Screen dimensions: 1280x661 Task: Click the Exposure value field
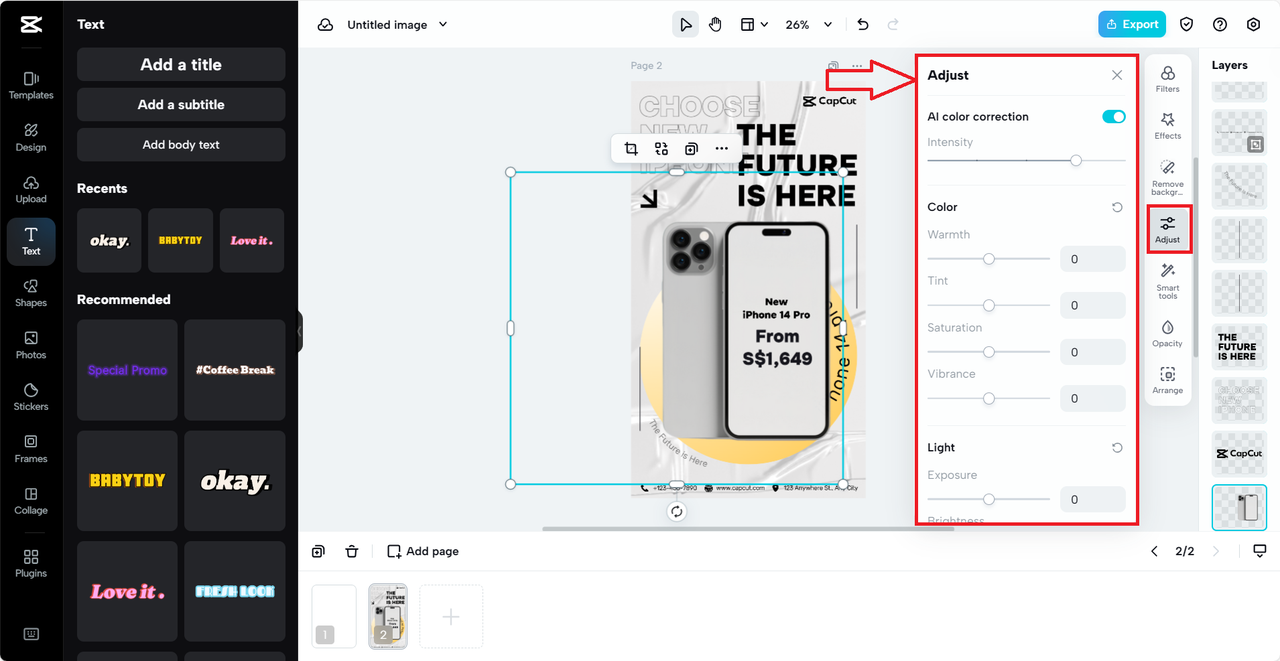click(x=1093, y=499)
